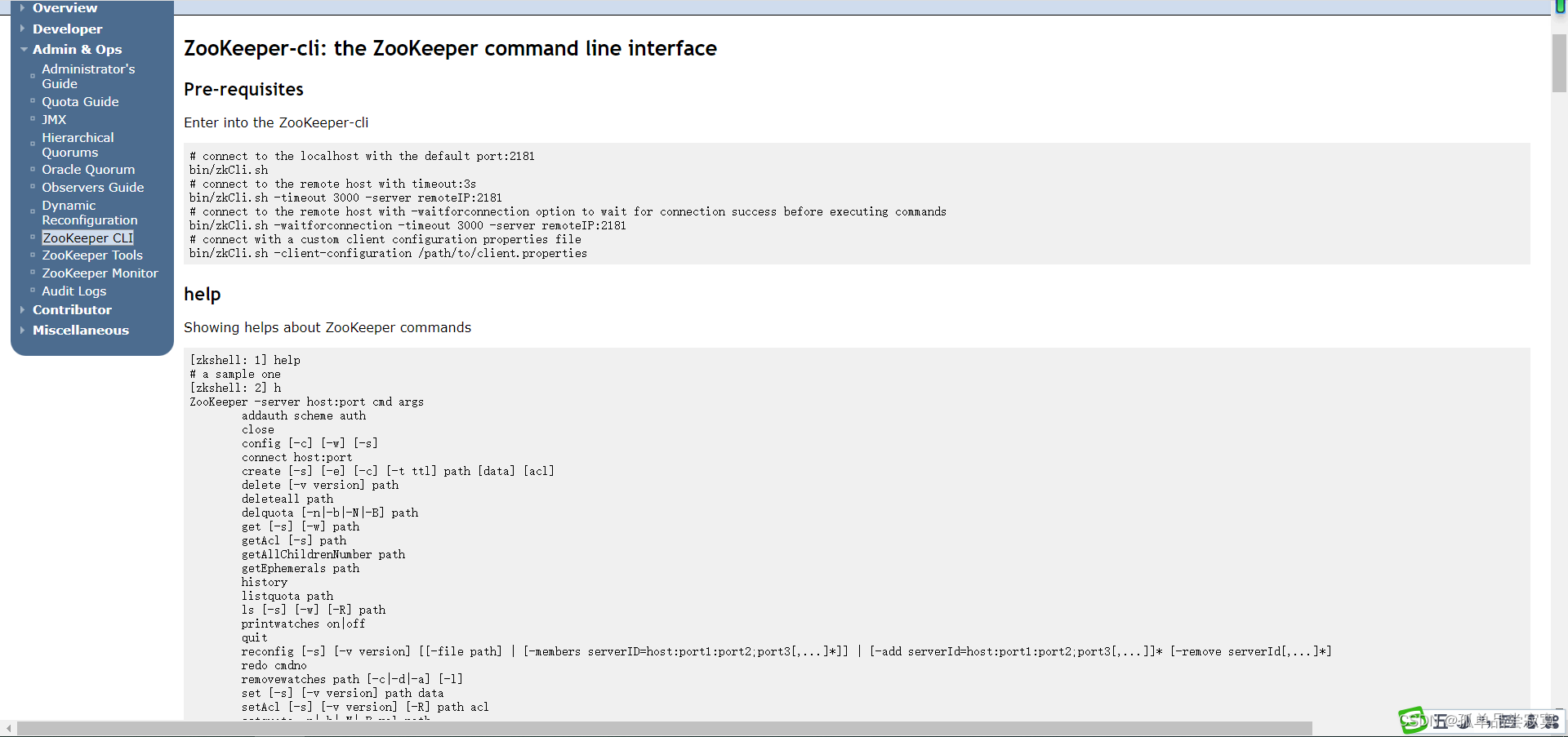
Task: Click the "delquota [-n|-b|-N|-B] path" command
Action: coord(330,513)
